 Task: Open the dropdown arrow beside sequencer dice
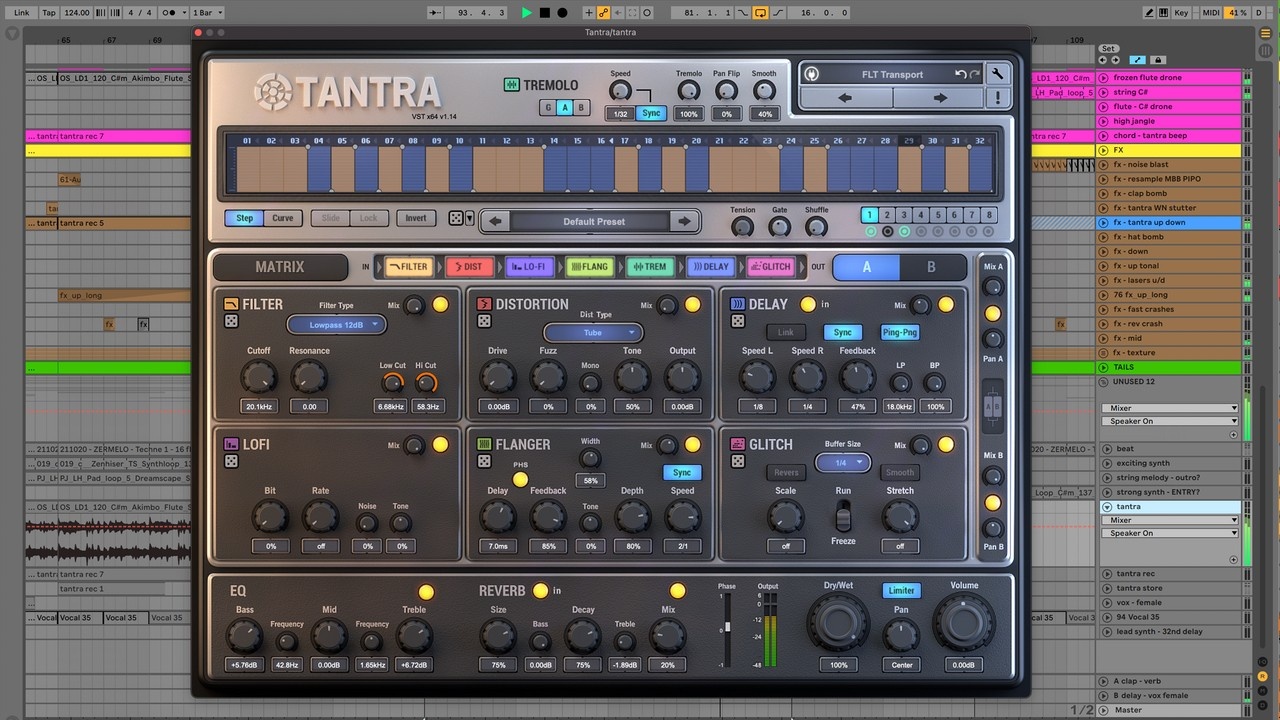click(471, 218)
